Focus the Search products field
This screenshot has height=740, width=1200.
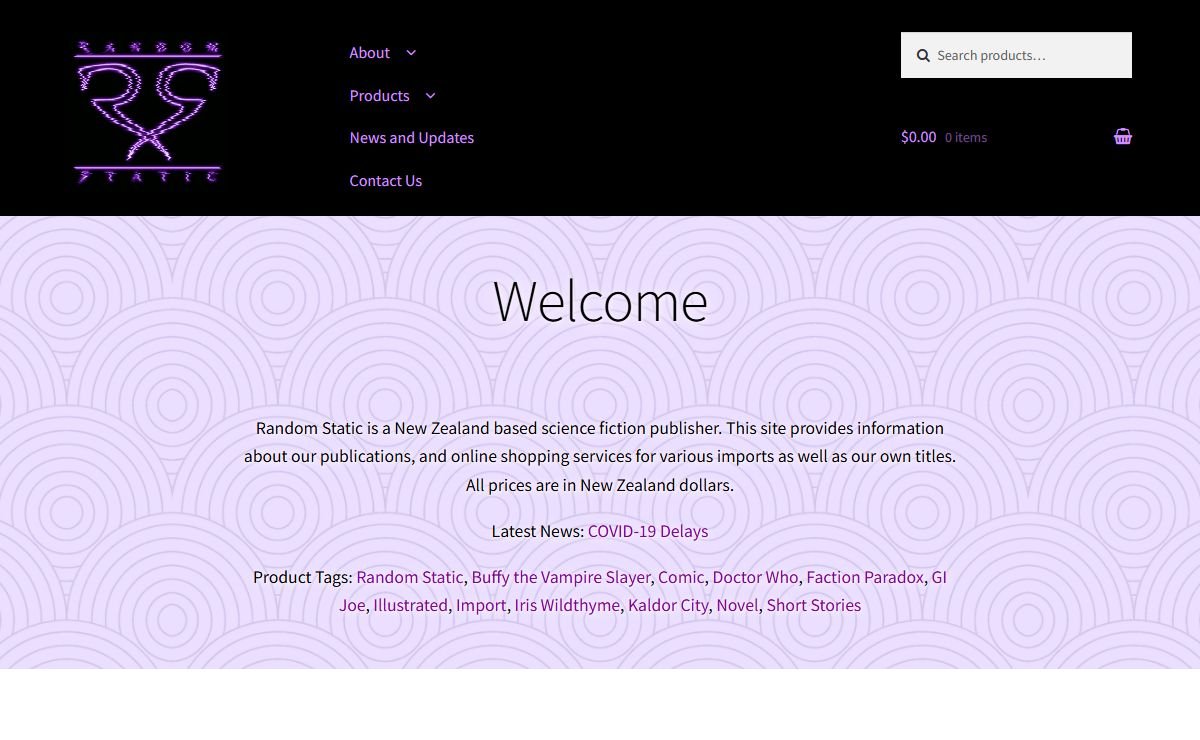pyautogui.click(x=1016, y=55)
